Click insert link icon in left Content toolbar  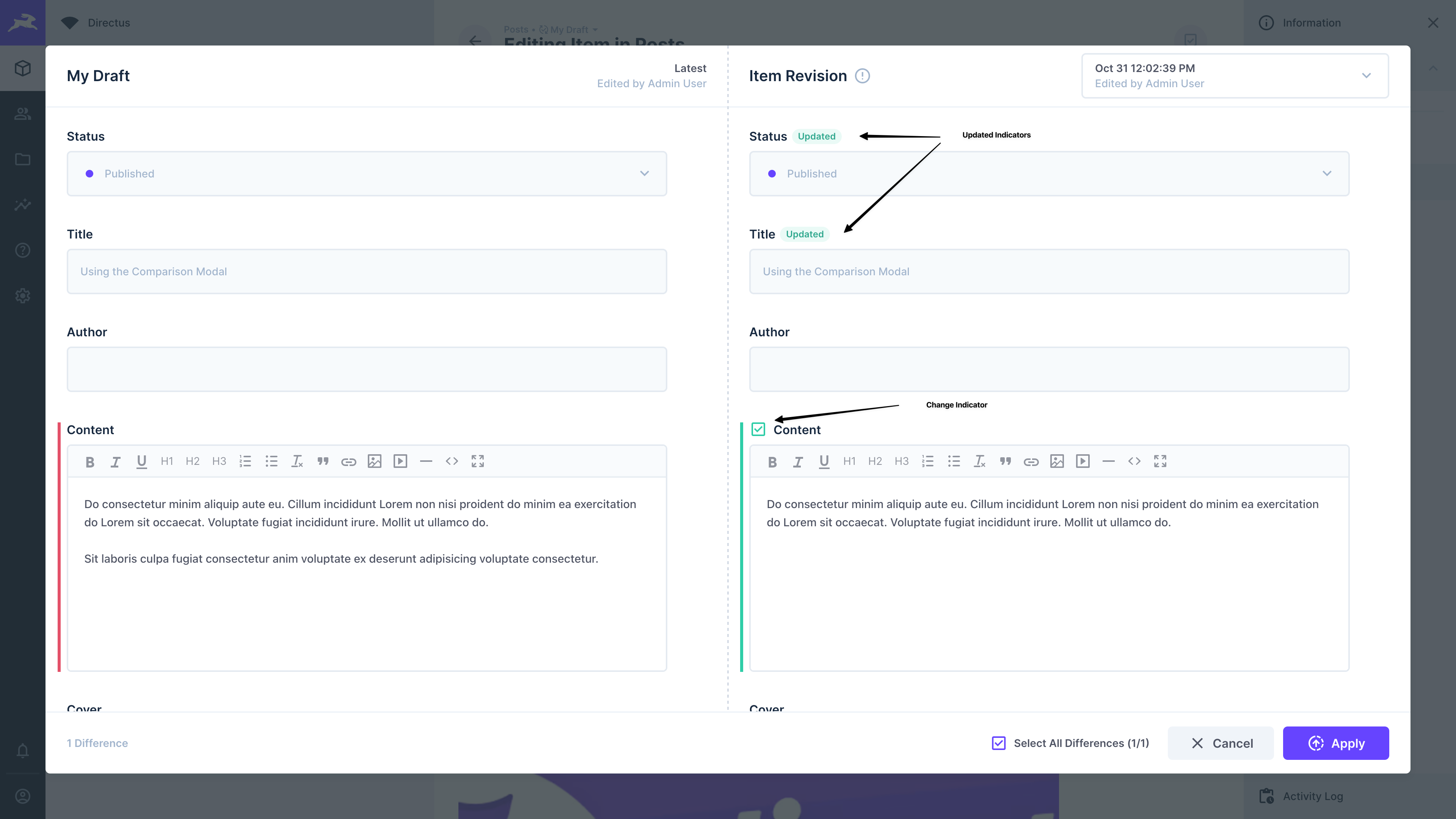pos(349,462)
